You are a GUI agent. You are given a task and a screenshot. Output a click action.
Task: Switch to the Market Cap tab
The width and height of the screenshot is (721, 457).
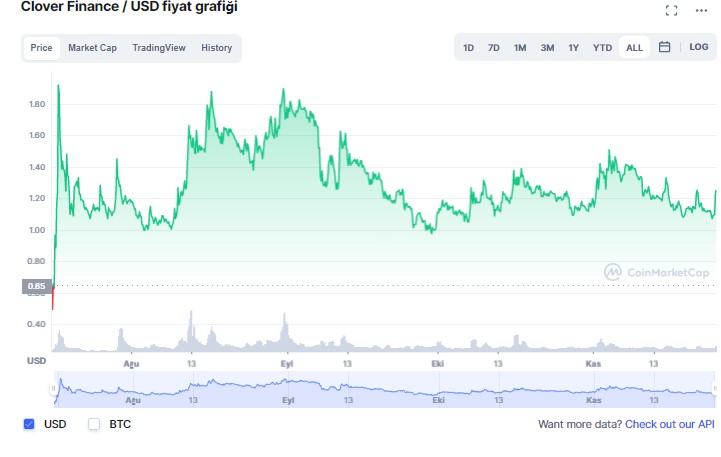[x=92, y=48]
